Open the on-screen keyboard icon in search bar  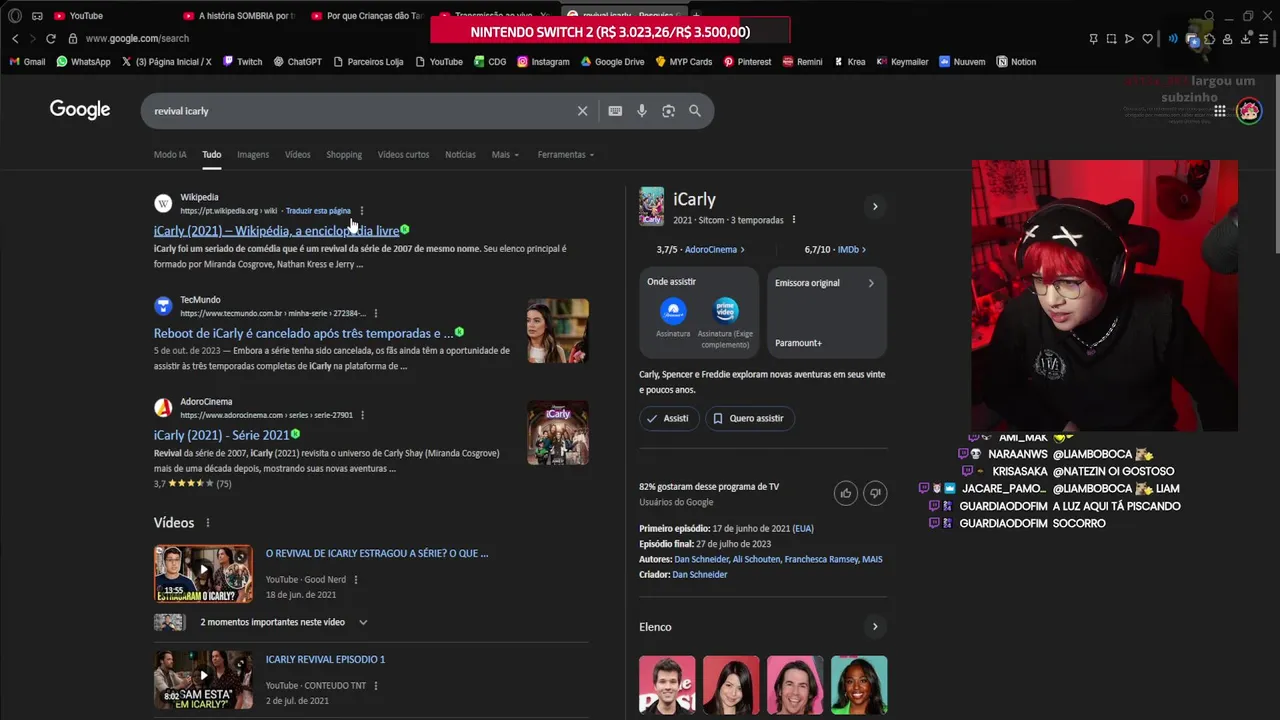(x=615, y=111)
